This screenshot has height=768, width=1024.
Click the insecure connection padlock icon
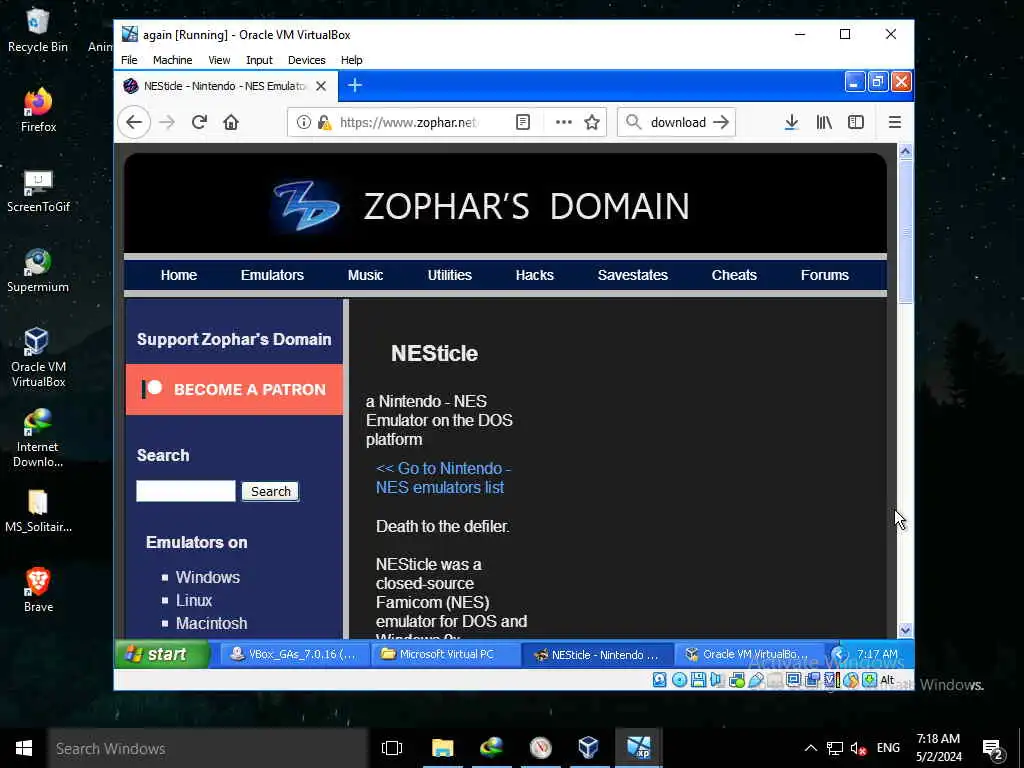click(x=324, y=122)
